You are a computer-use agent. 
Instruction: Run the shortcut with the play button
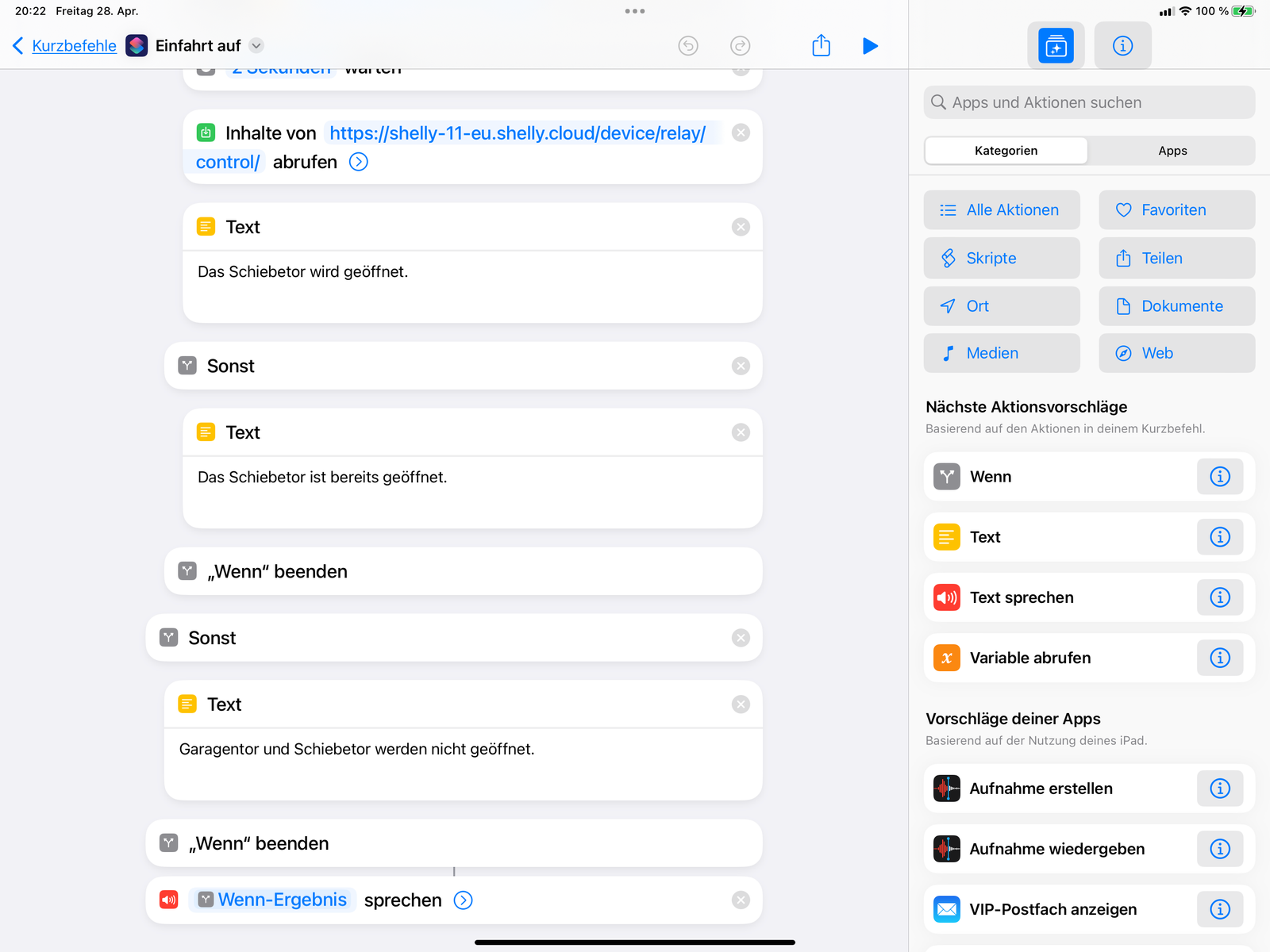point(870,46)
